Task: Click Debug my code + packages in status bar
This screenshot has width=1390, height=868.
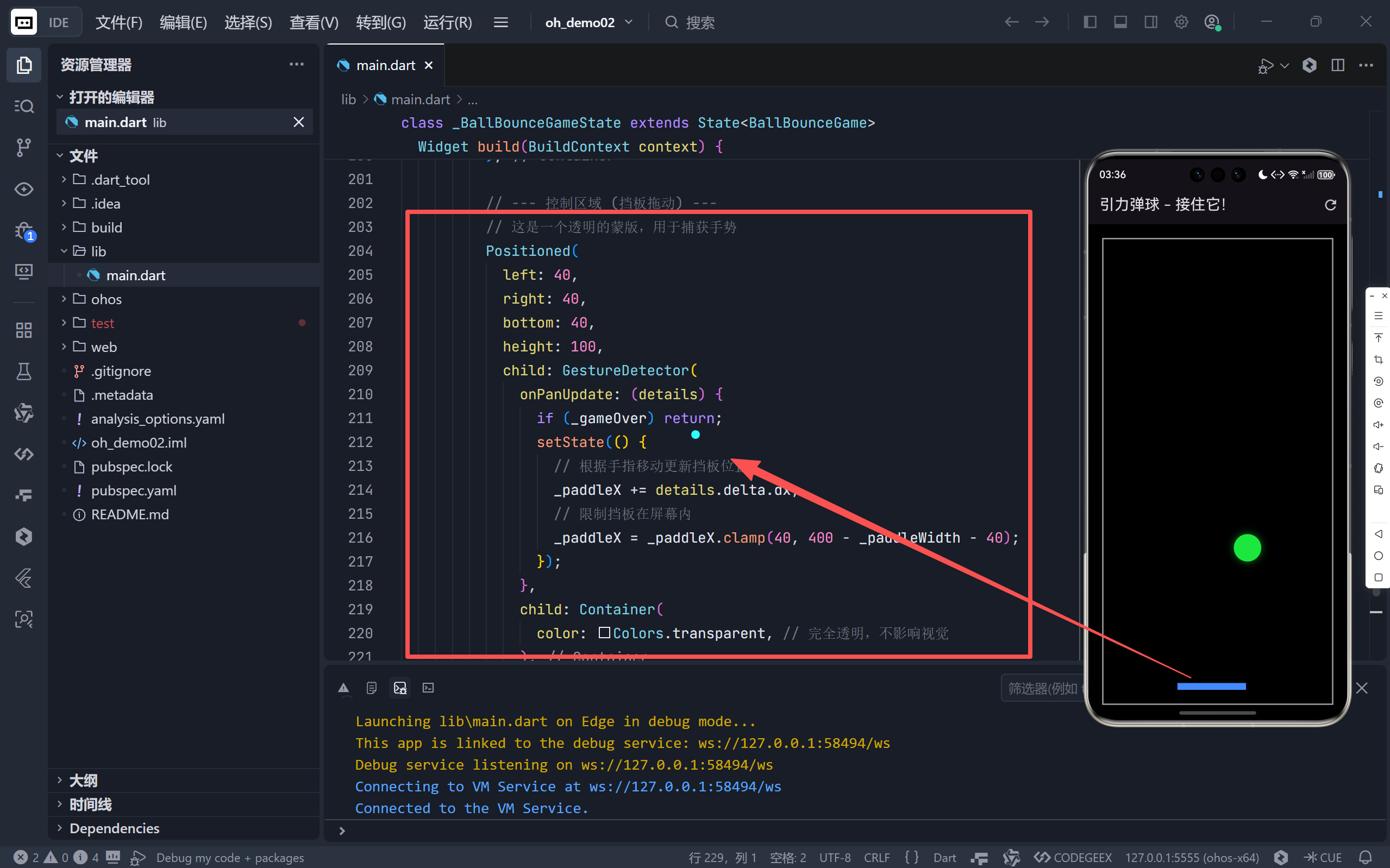Action: coord(229,858)
